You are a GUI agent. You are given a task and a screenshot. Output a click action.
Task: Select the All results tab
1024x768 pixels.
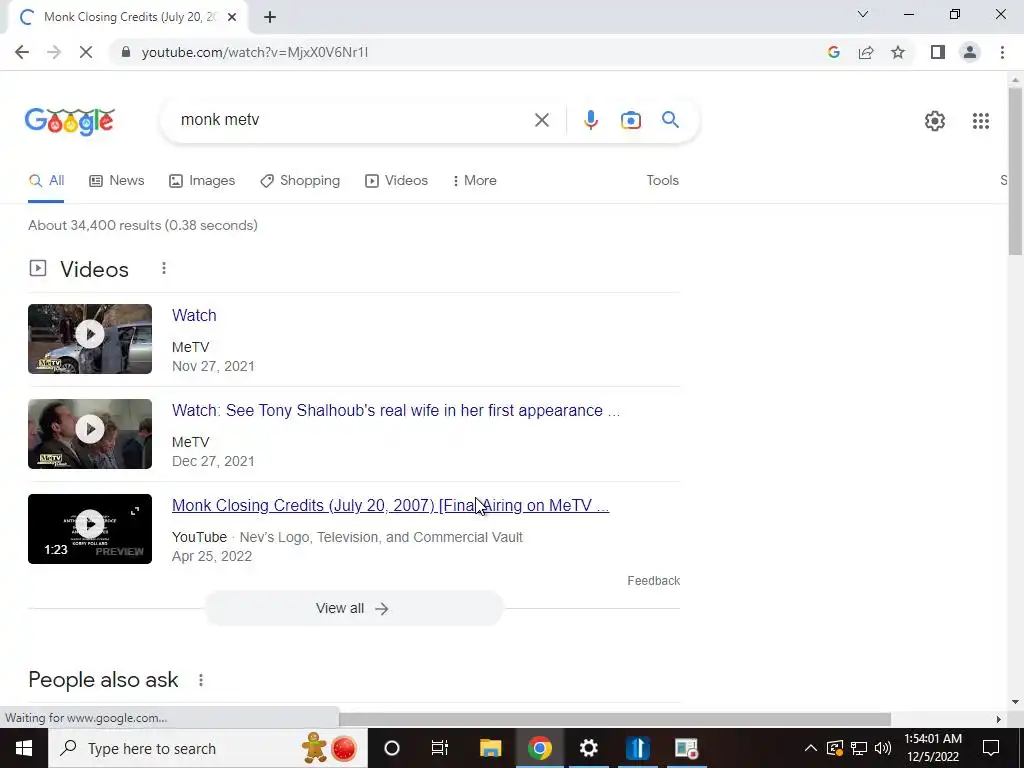pos(46,181)
